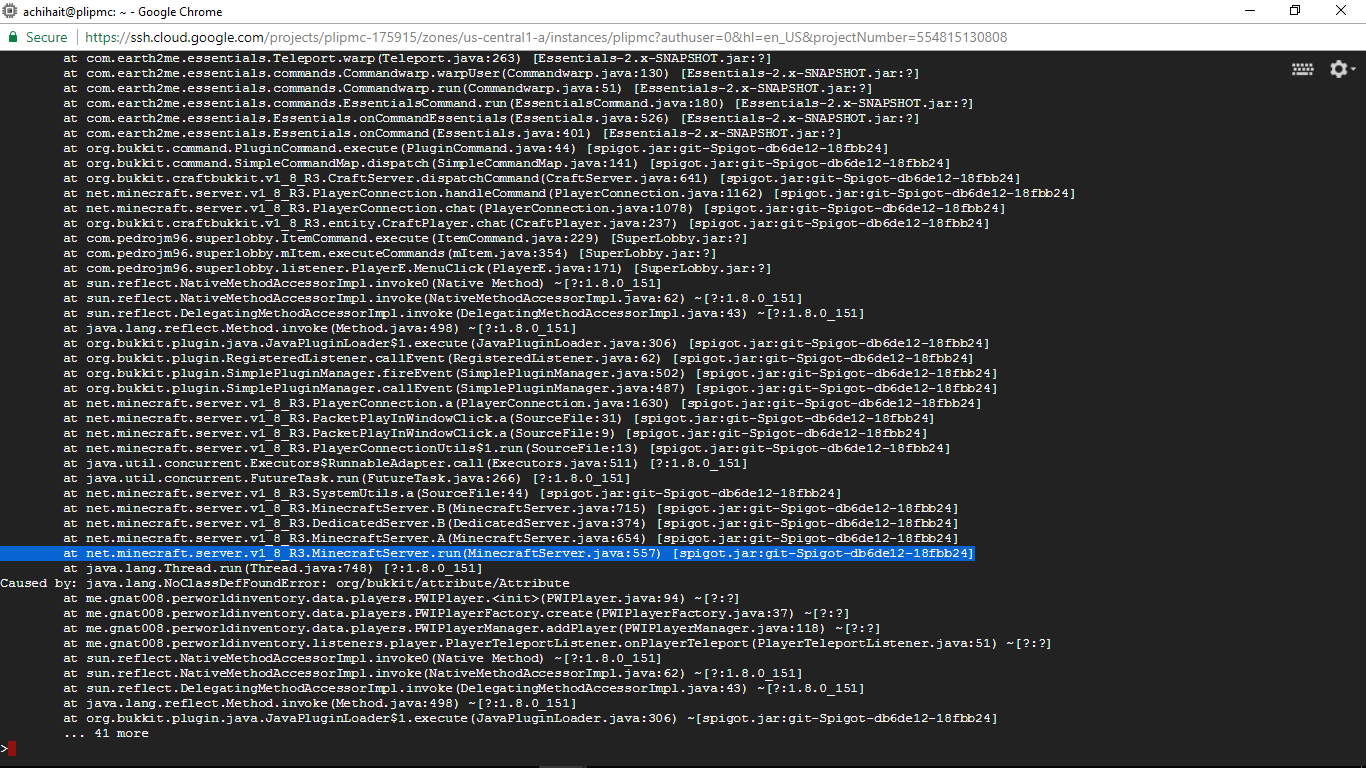Click the DedicatedServer.B line
This screenshot has height=768, width=1366.
(x=510, y=523)
